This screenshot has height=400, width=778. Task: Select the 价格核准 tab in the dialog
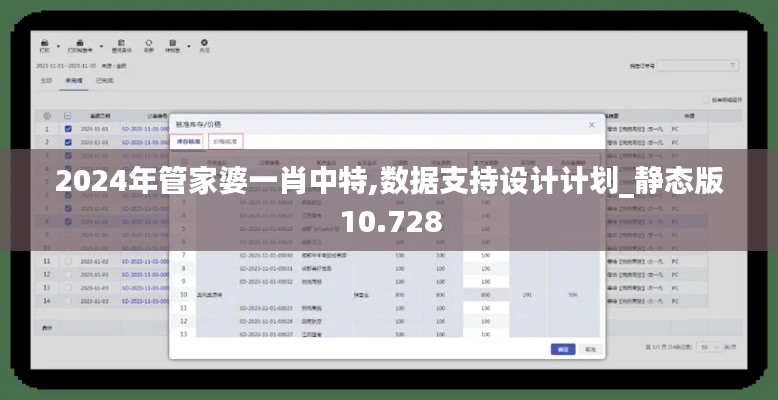click(x=226, y=141)
